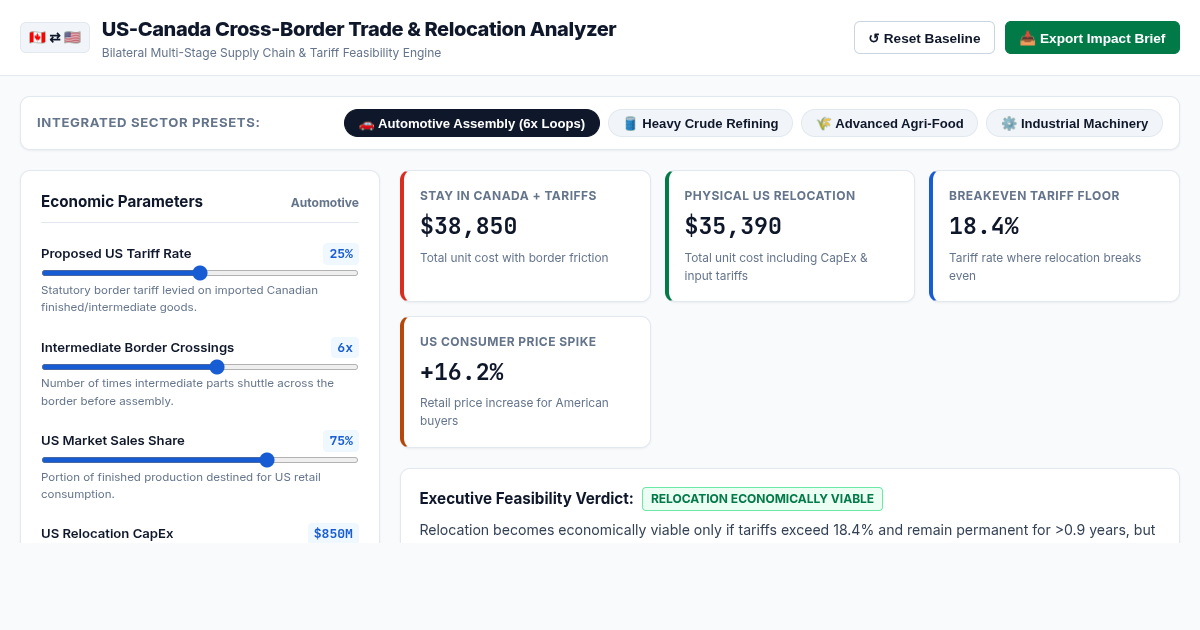The height and width of the screenshot is (630, 1200).
Task: Click the 6x border crossings value badge
Action: coord(345,348)
